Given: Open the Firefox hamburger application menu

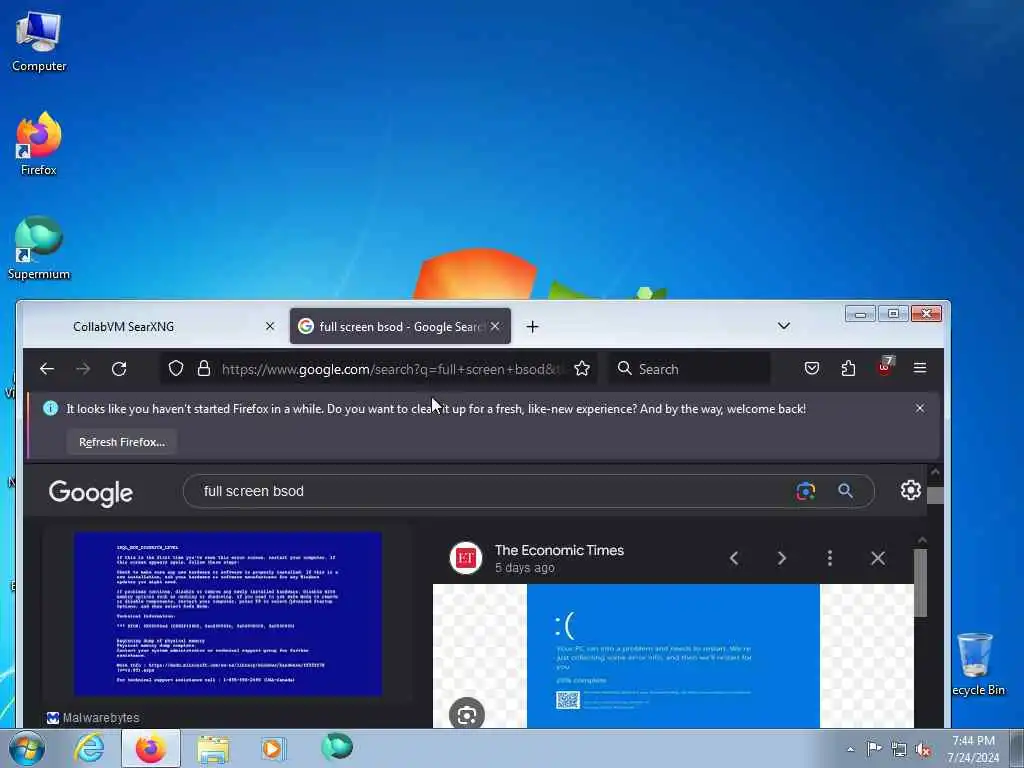Looking at the screenshot, I should point(920,368).
